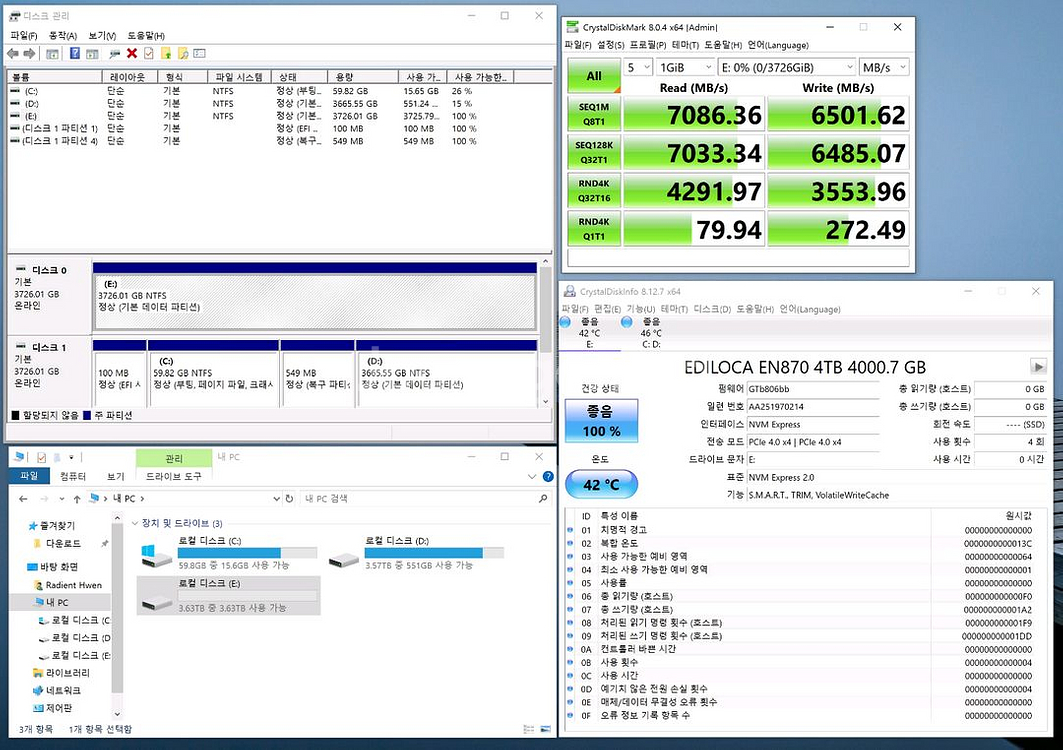Click the rightmost list-settings icon in Disk Management toolbar
This screenshot has width=1063, height=750.
pos(199,54)
